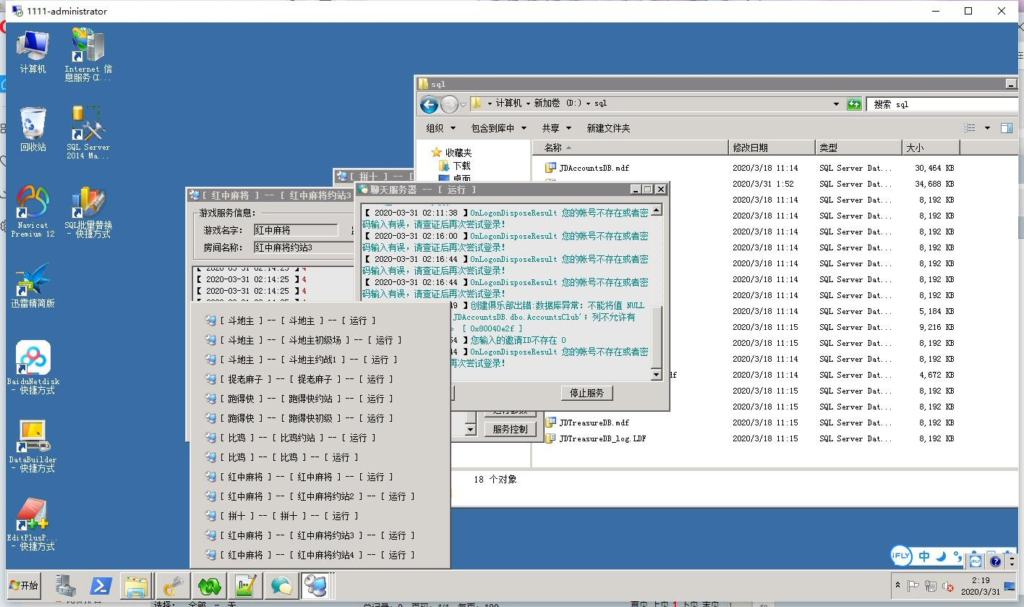Click the 新建文件夹 button
Screen dimensions: 1024x607
[x=608, y=128]
